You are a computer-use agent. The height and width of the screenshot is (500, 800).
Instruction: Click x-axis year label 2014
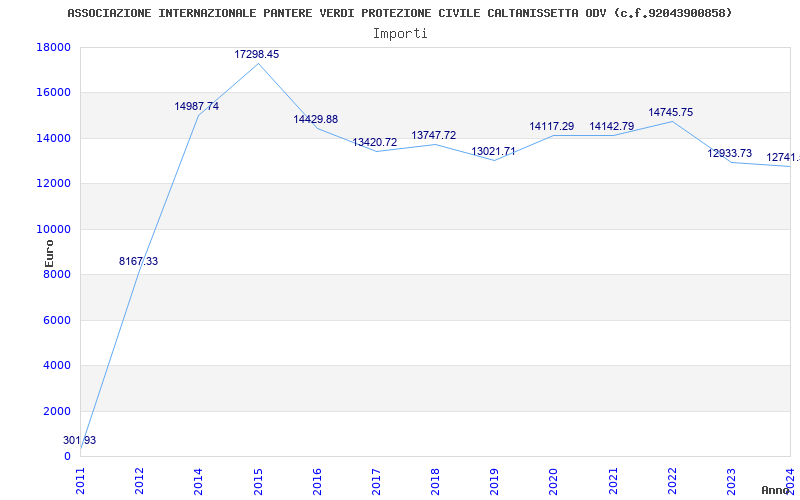199,481
